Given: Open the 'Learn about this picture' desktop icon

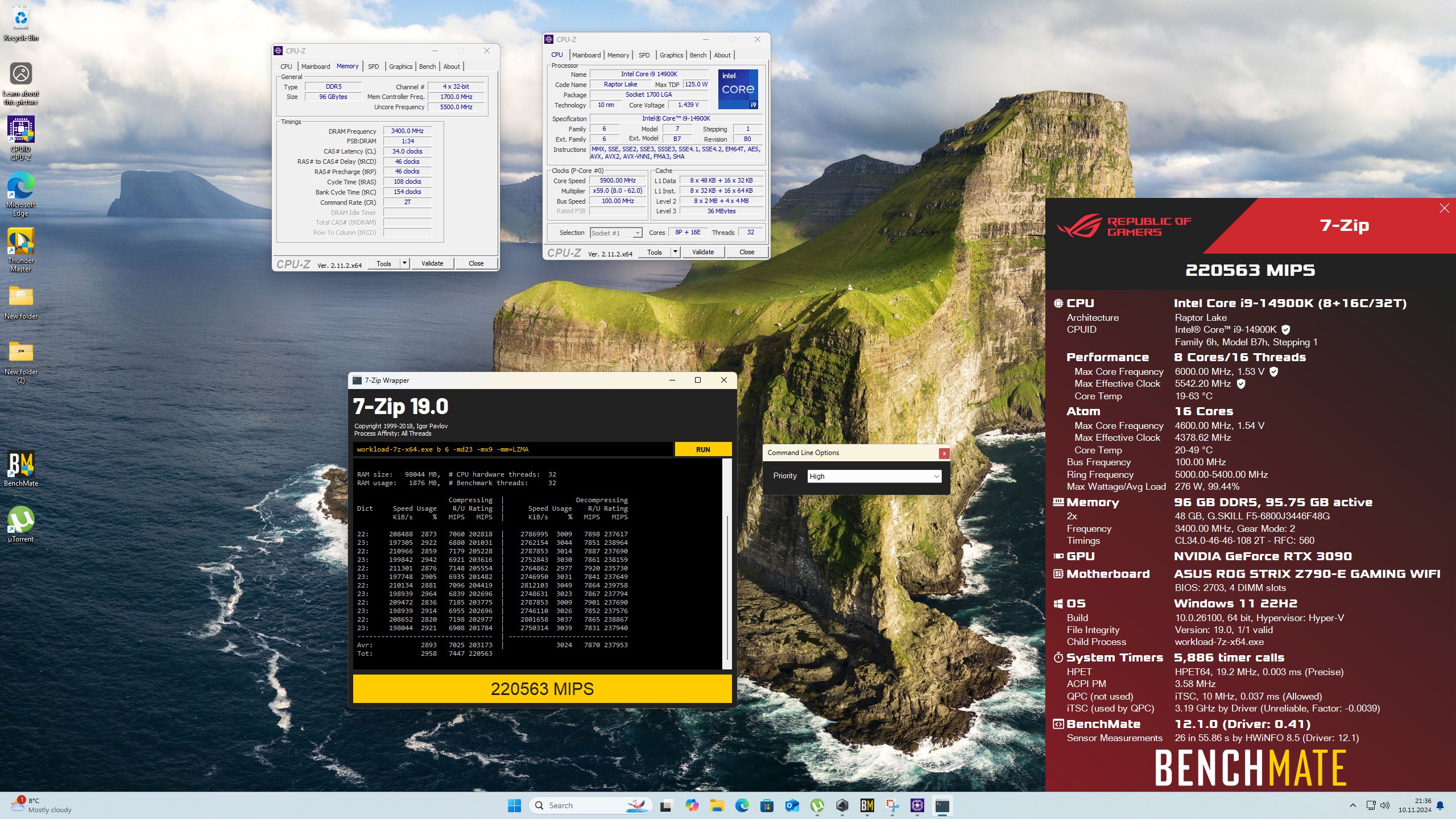Looking at the screenshot, I should pyautogui.click(x=21, y=84).
